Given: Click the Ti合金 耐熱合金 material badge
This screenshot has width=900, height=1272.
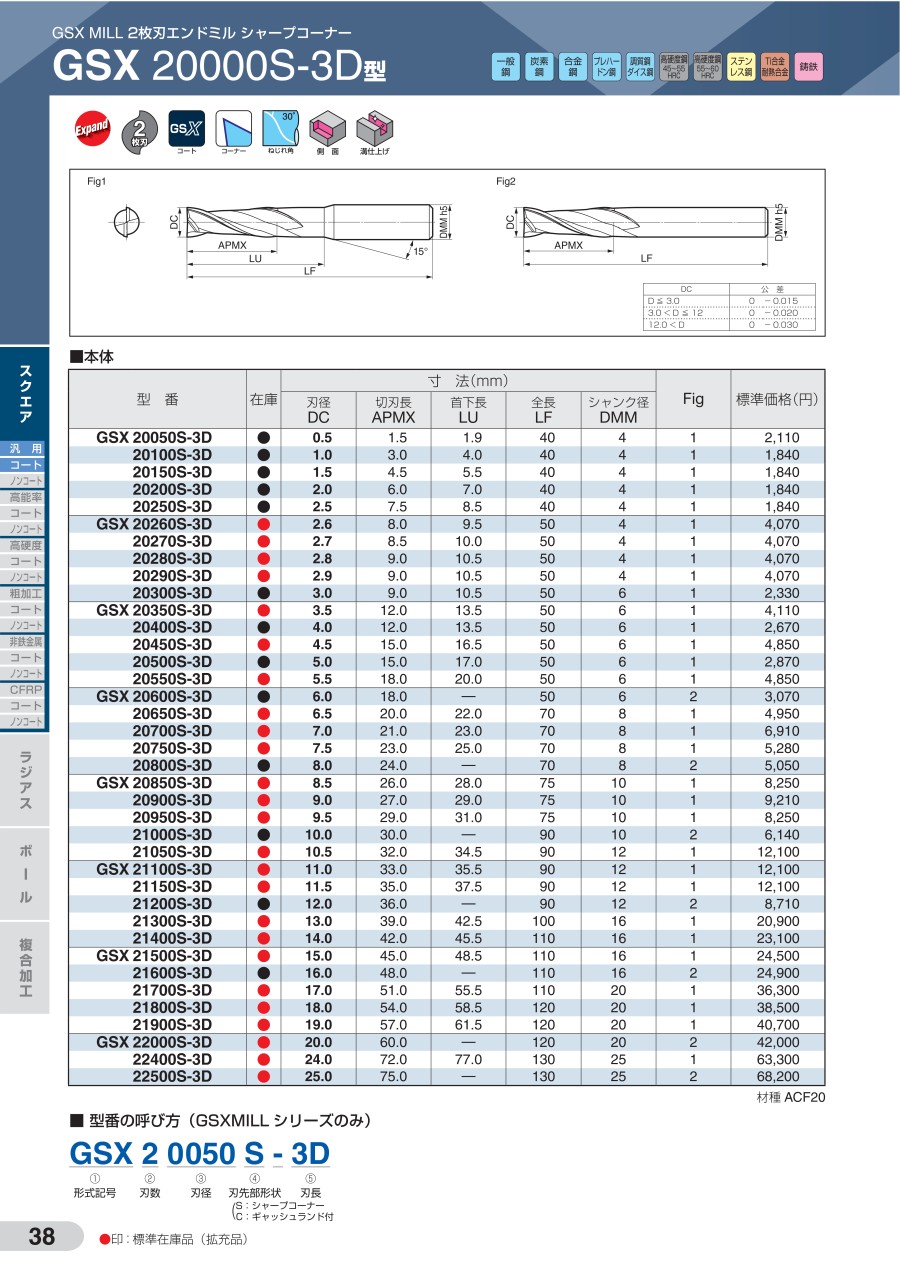Looking at the screenshot, I should [775, 67].
